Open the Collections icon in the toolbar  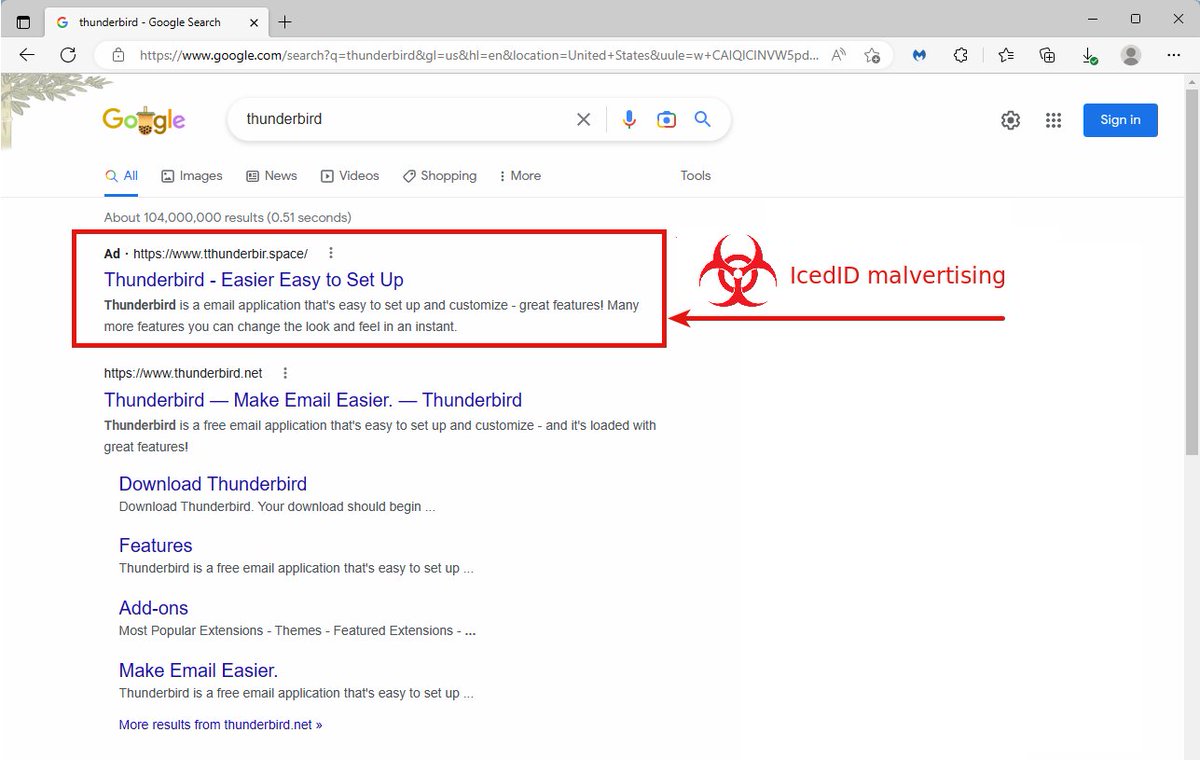[1047, 56]
